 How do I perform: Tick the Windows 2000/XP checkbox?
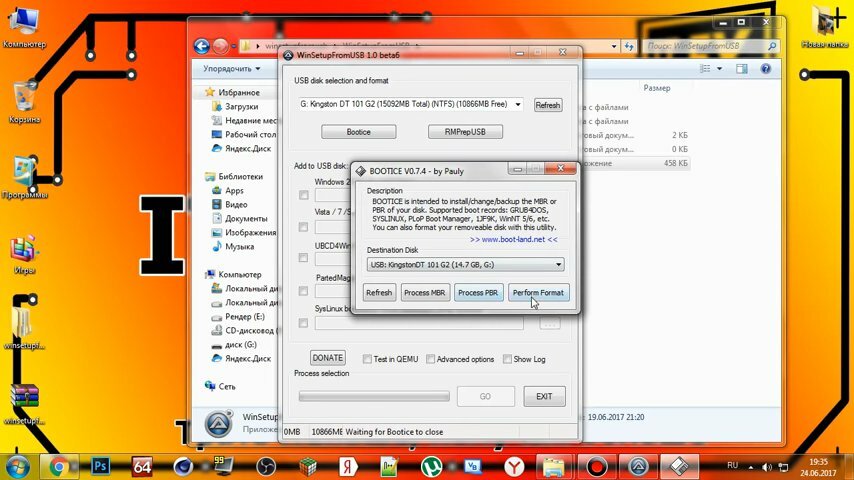click(x=304, y=195)
